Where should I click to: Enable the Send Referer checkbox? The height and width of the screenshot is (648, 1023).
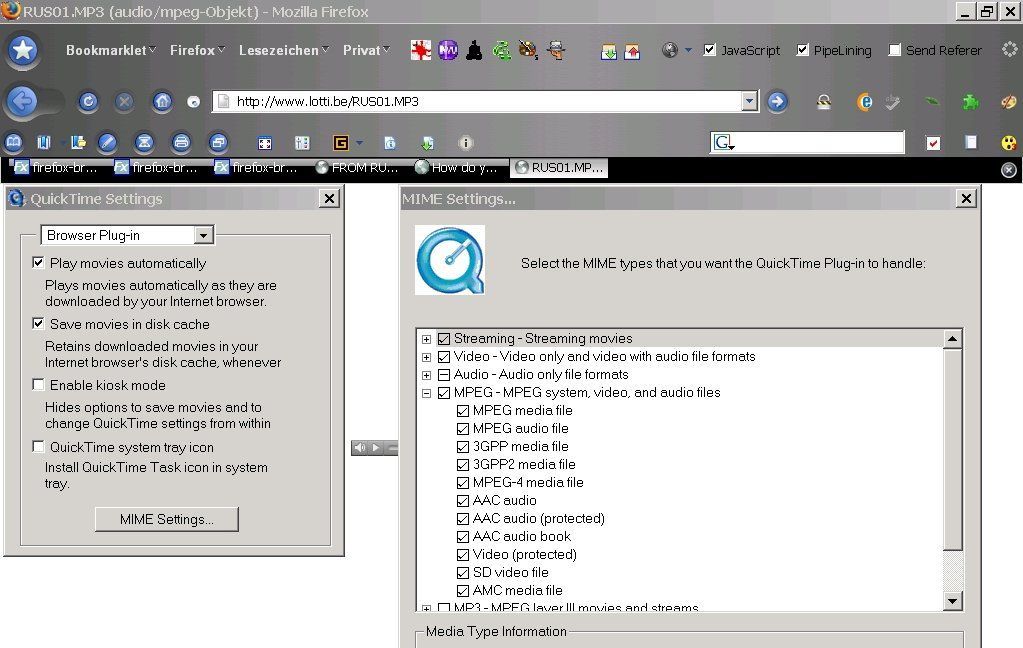pyautogui.click(x=895, y=50)
